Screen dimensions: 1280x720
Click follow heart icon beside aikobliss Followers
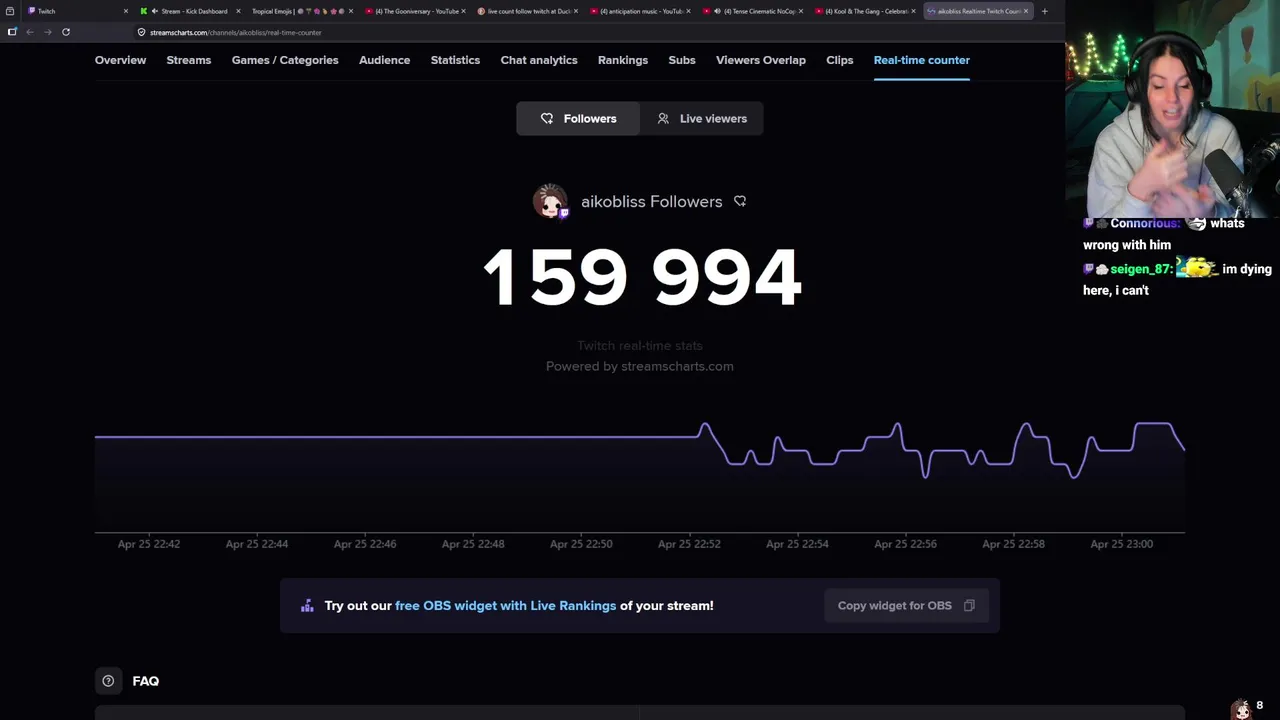coord(740,201)
